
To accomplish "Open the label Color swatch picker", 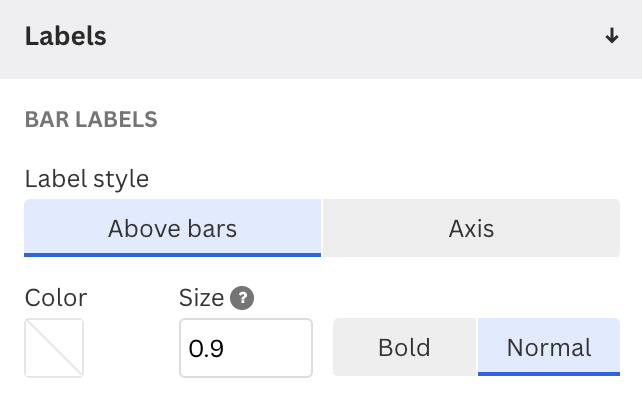I will (x=54, y=348).
